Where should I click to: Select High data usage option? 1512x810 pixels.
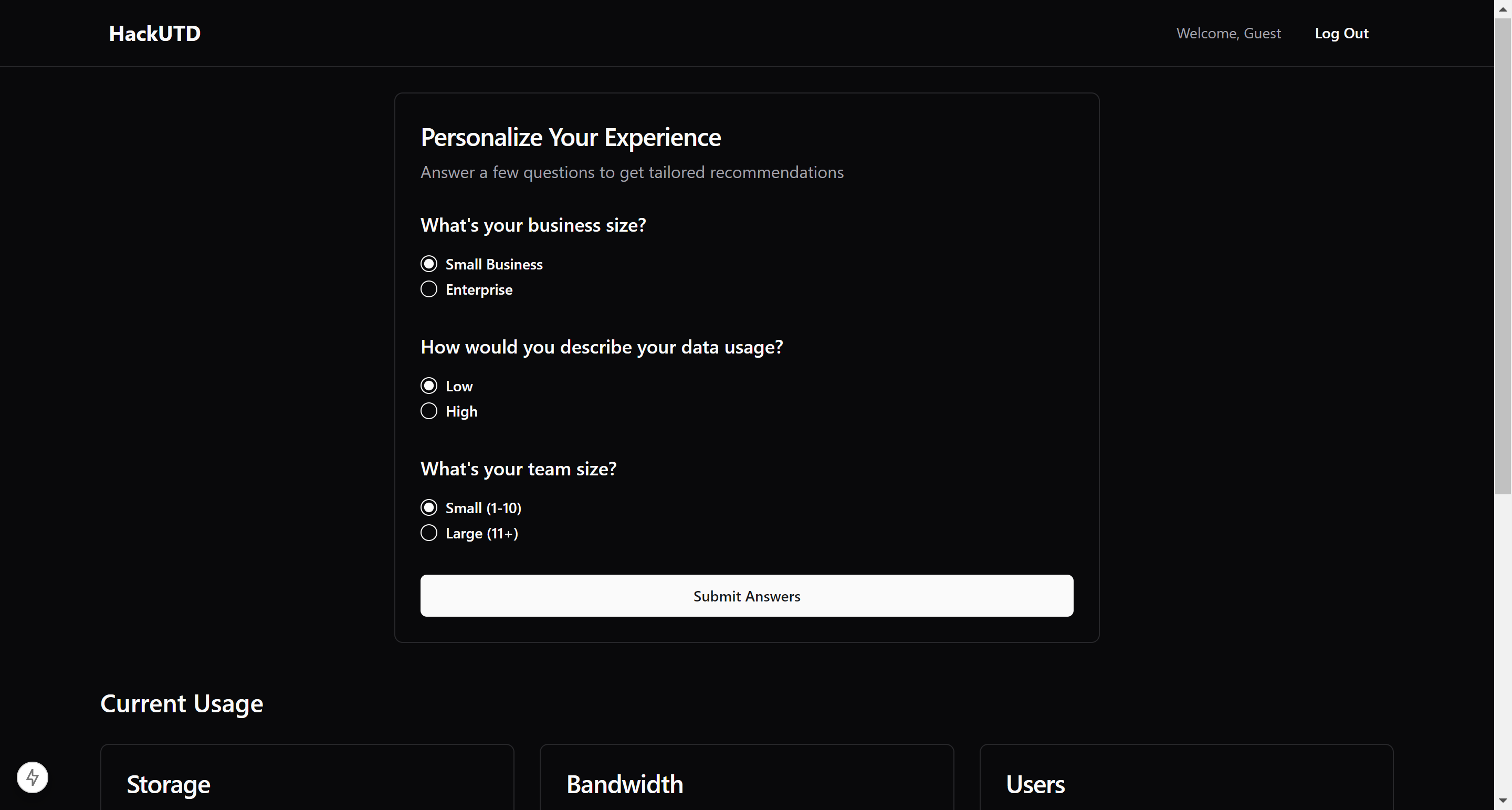point(429,411)
